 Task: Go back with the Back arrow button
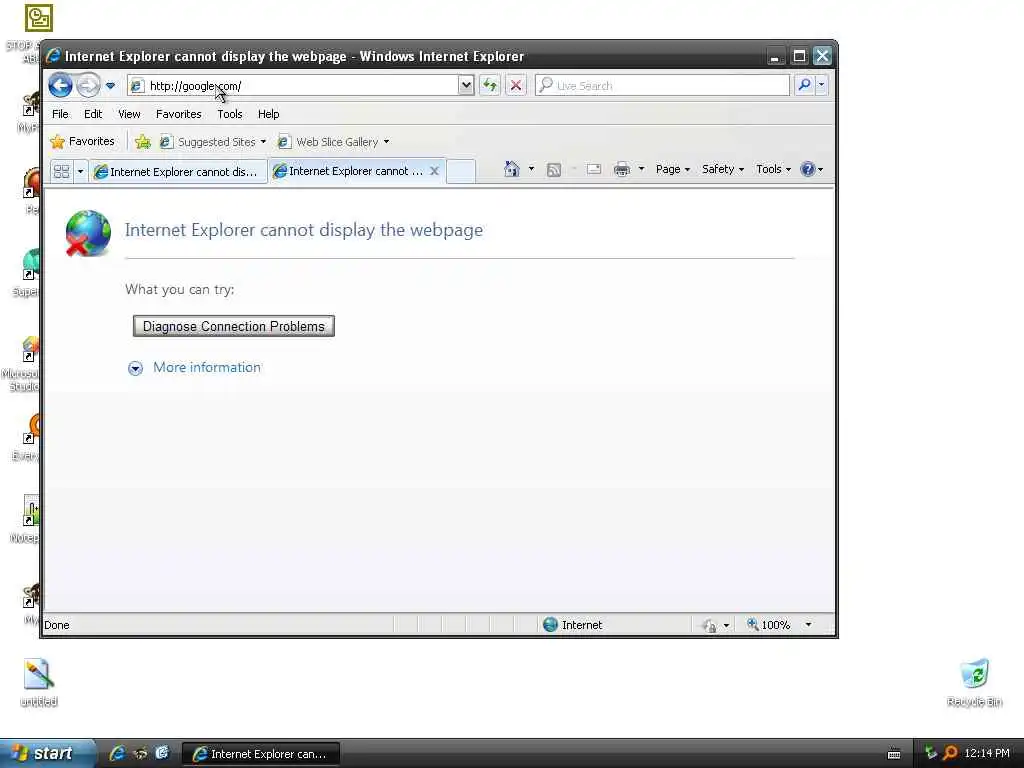point(60,86)
